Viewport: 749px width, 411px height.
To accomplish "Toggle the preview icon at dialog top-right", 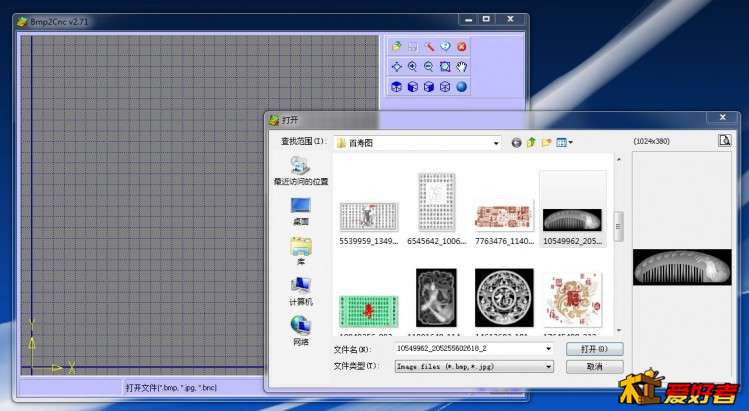I will (724, 141).
